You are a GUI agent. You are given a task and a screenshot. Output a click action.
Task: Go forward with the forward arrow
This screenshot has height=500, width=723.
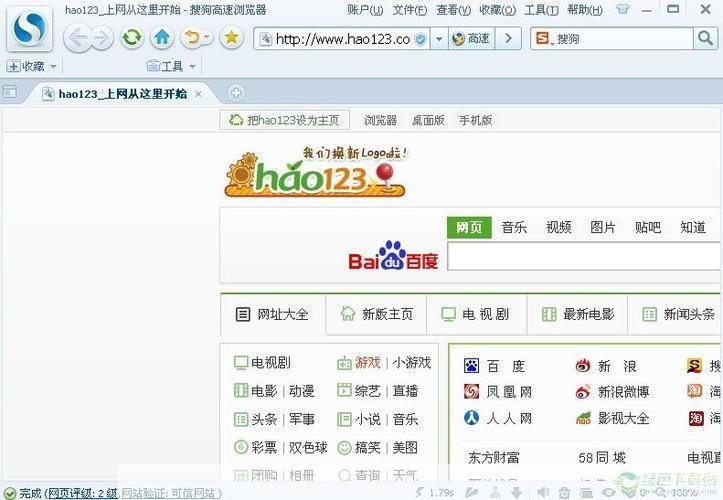tap(102, 38)
